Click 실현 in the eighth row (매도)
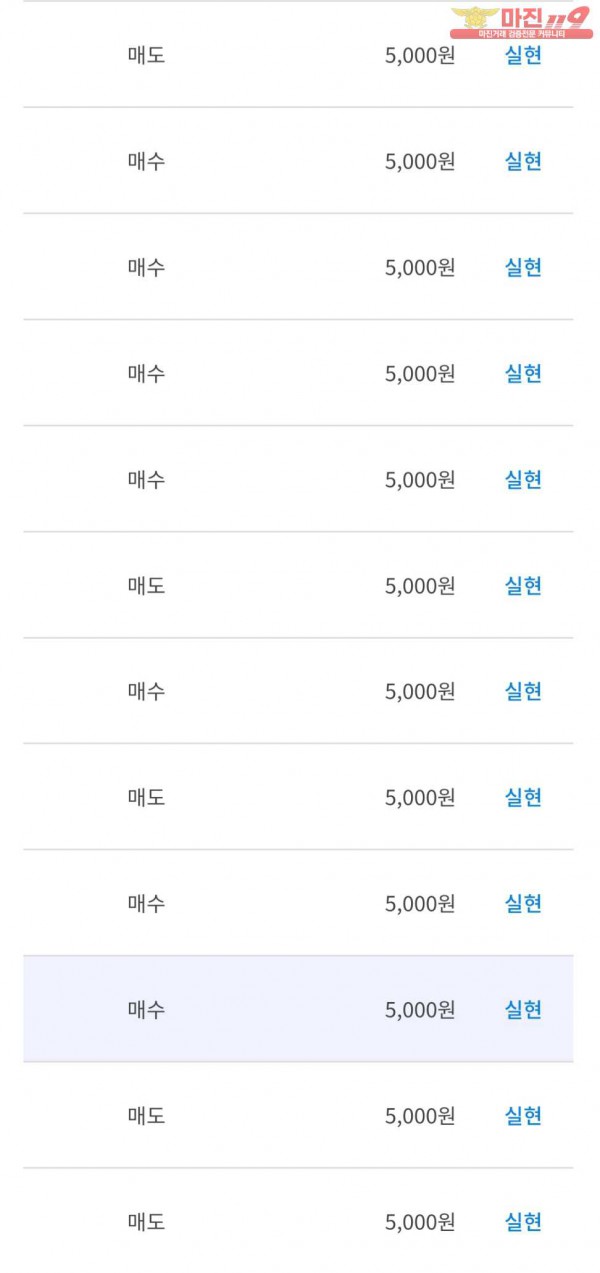 523,798
